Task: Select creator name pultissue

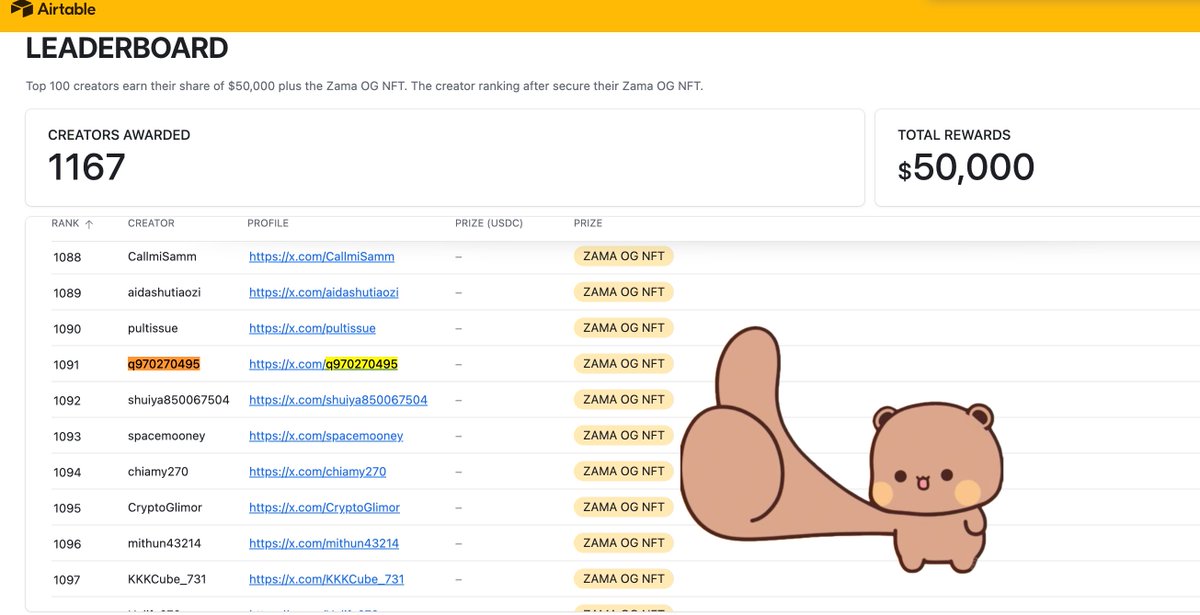Action: (154, 329)
